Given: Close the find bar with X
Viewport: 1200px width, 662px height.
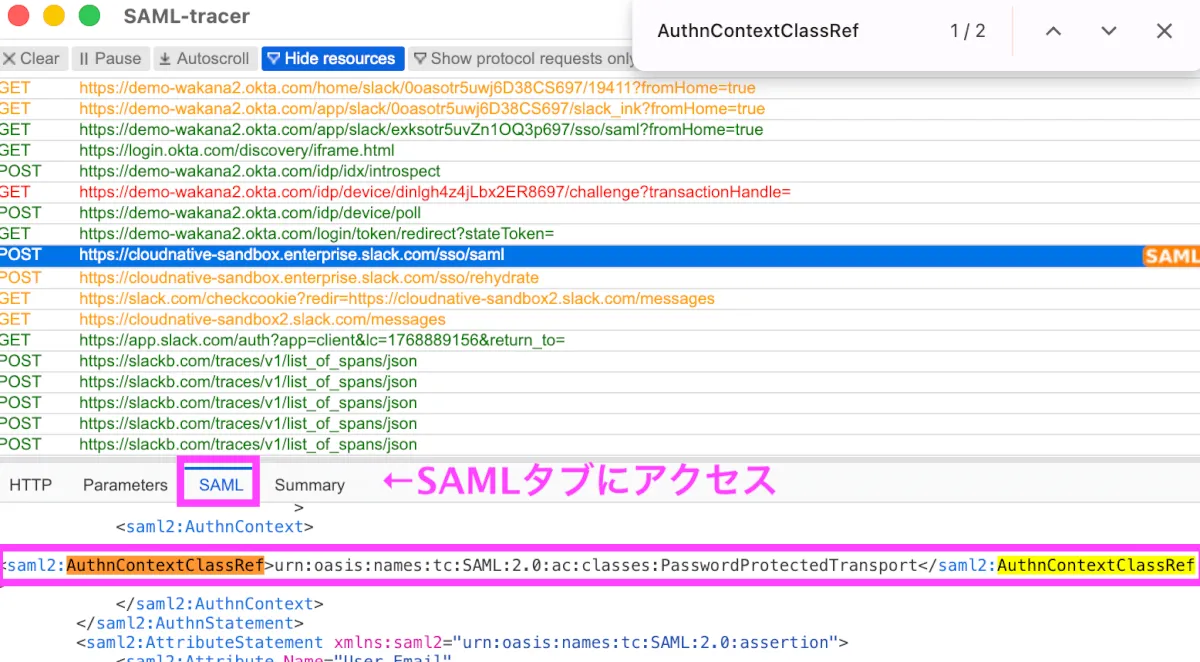Looking at the screenshot, I should 1164,31.
